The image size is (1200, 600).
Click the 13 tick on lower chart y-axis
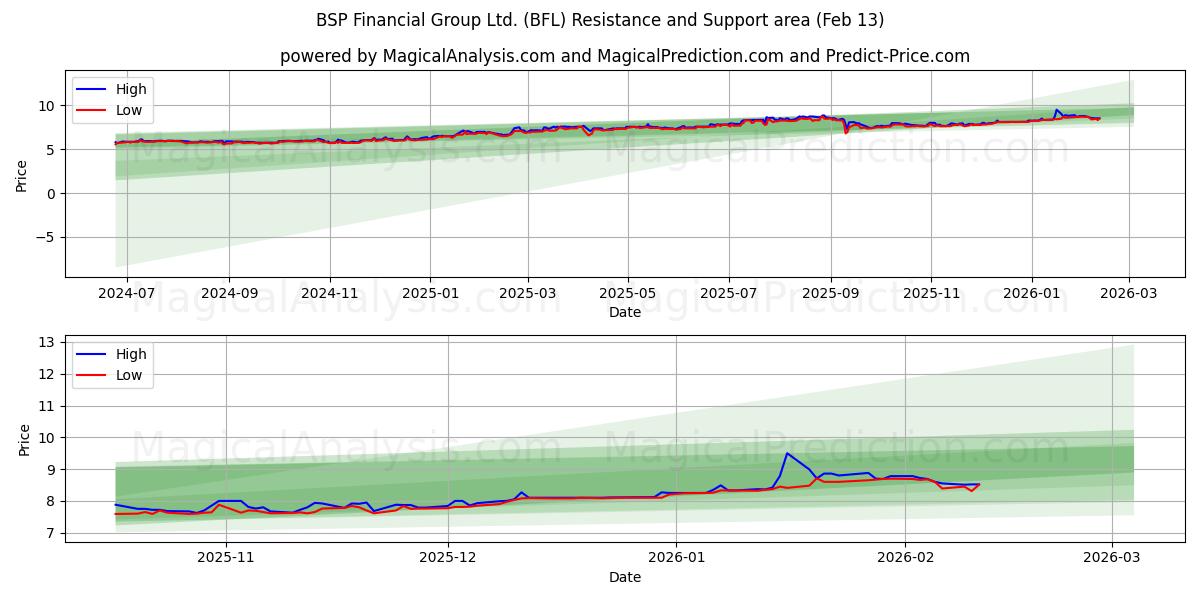49,342
